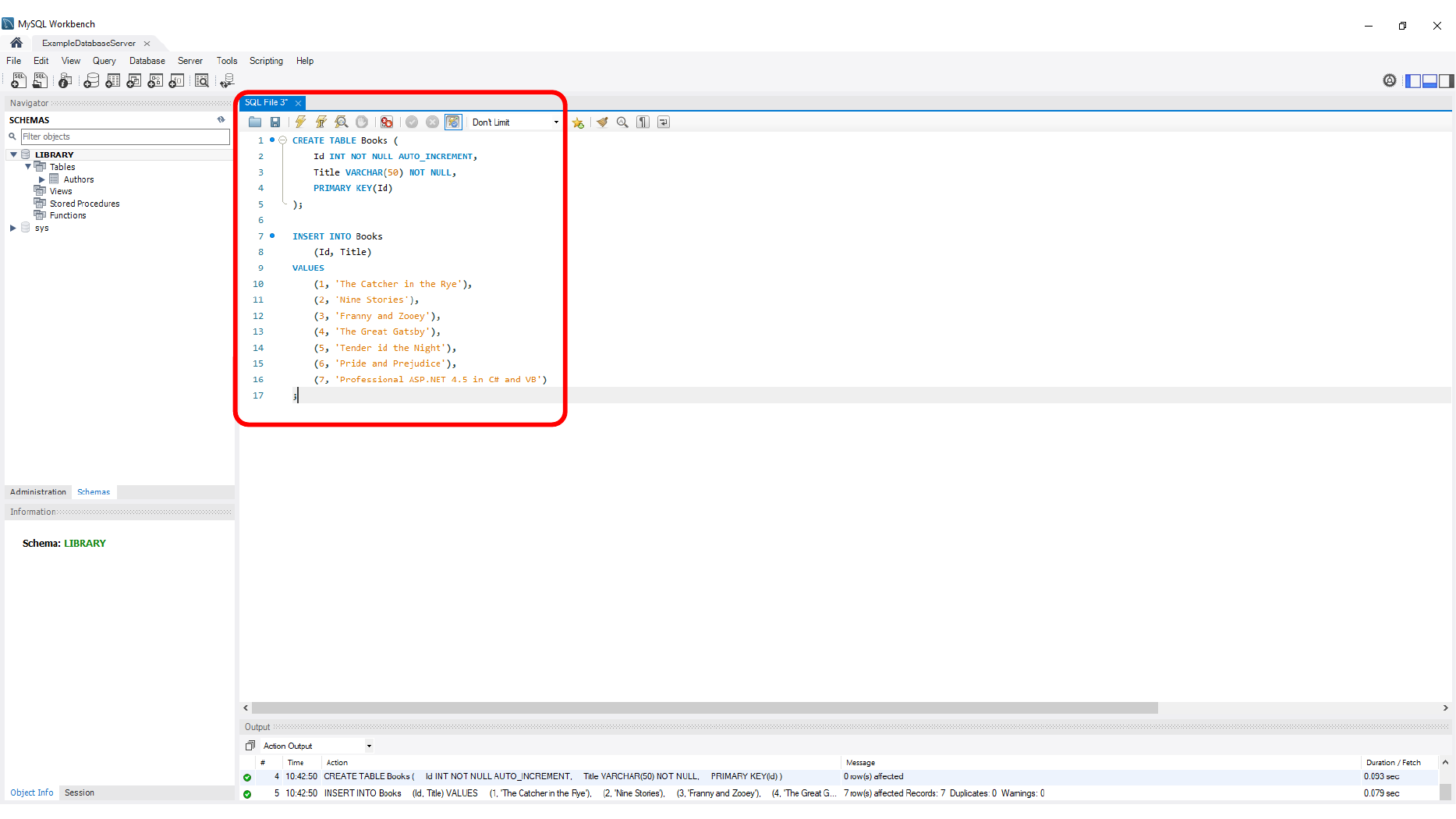
Task: Open the Database menu
Action: (147, 61)
